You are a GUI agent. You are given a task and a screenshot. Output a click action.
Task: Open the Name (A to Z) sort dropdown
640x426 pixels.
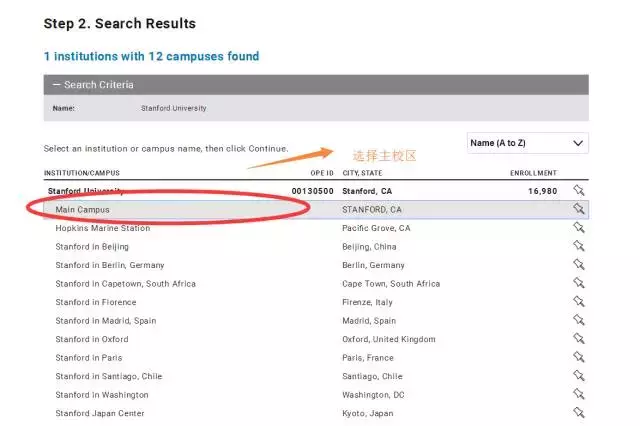click(x=527, y=143)
